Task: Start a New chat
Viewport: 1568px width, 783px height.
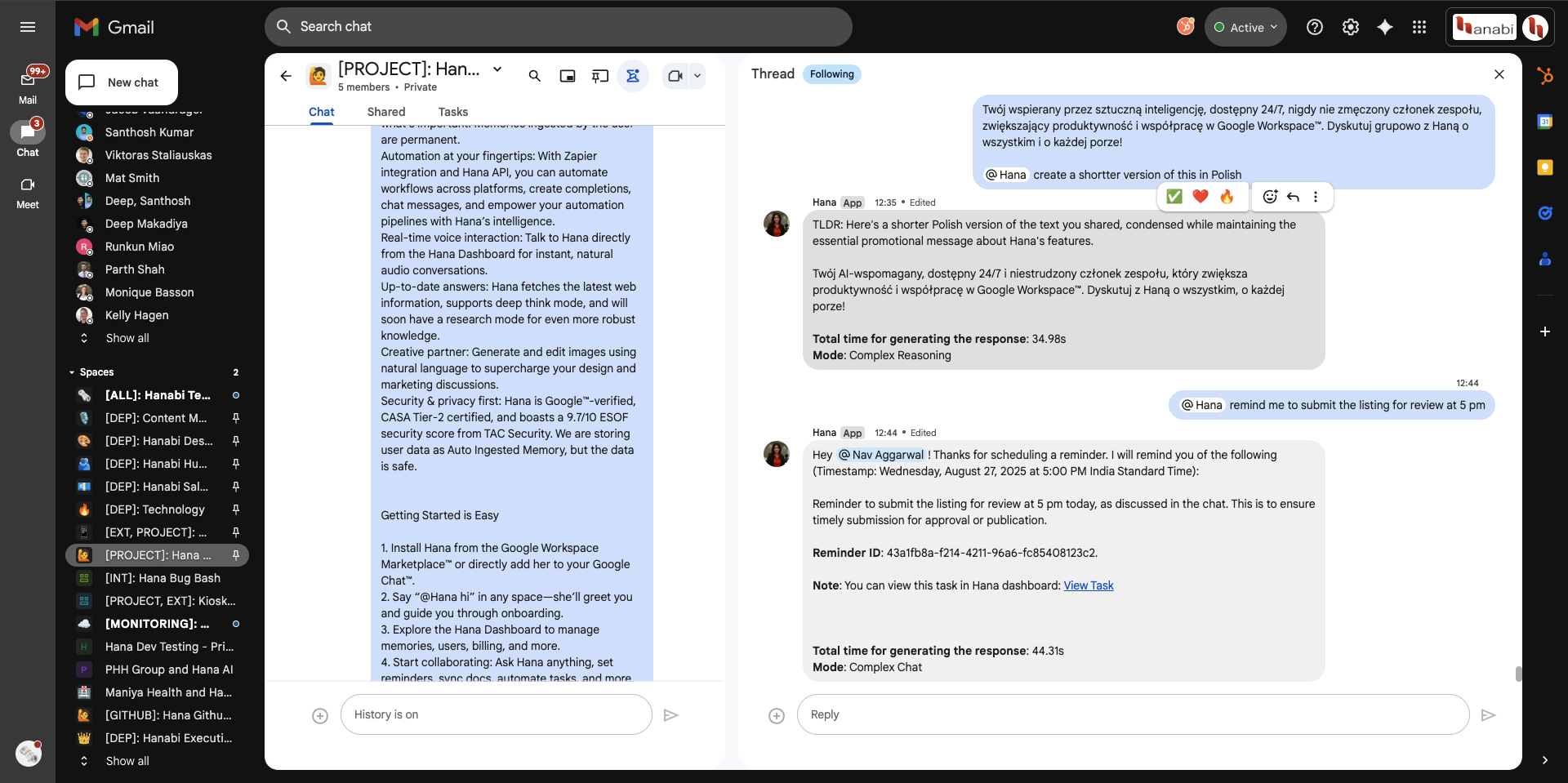Action: tap(122, 82)
